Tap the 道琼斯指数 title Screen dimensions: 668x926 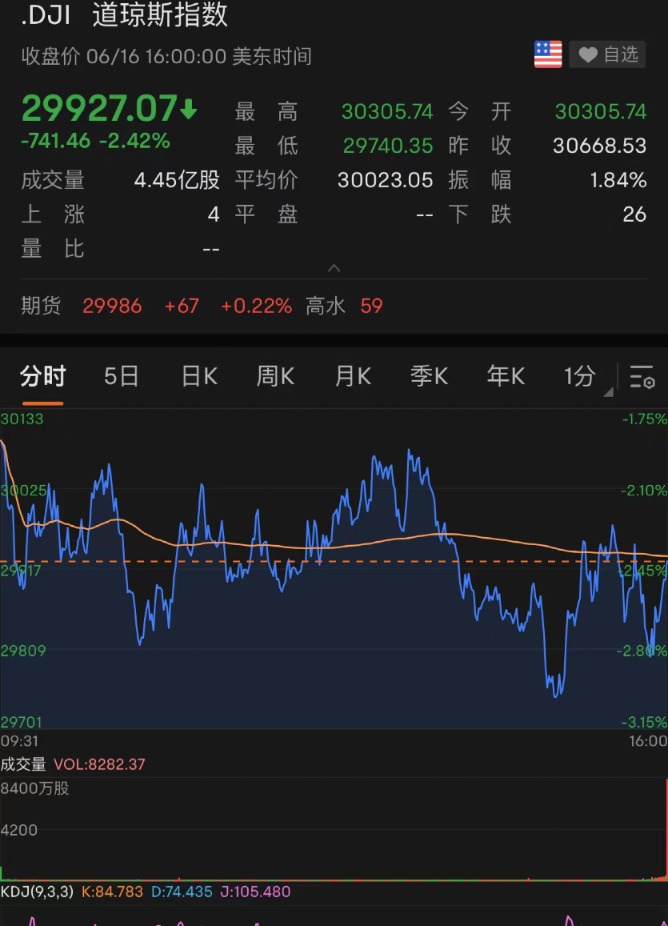(160, 15)
